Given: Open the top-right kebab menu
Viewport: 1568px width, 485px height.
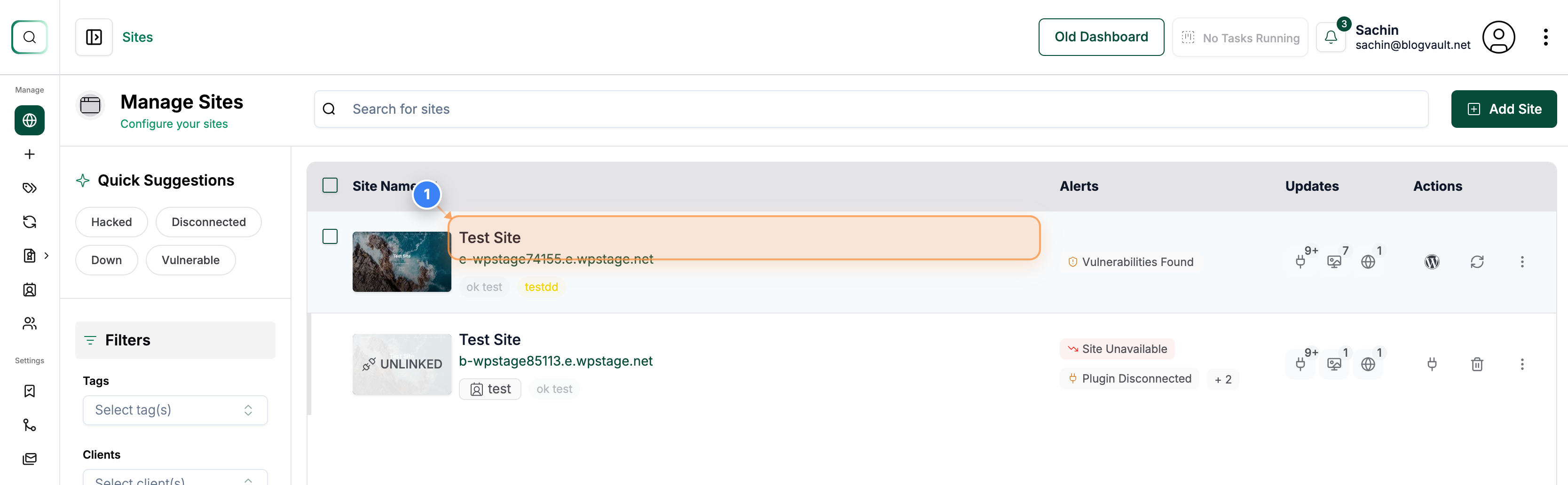Looking at the screenshot, I should [x=1545, y=37].
